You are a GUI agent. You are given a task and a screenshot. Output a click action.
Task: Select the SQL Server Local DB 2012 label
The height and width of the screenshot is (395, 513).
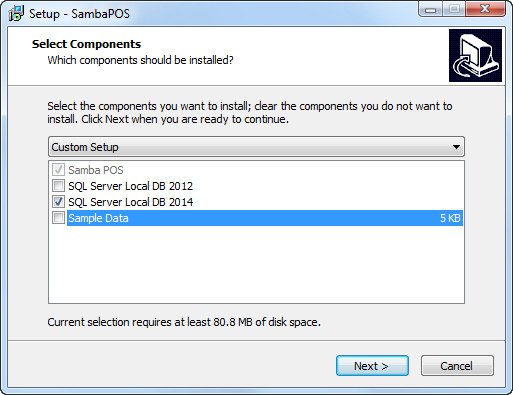coord(130,186)
